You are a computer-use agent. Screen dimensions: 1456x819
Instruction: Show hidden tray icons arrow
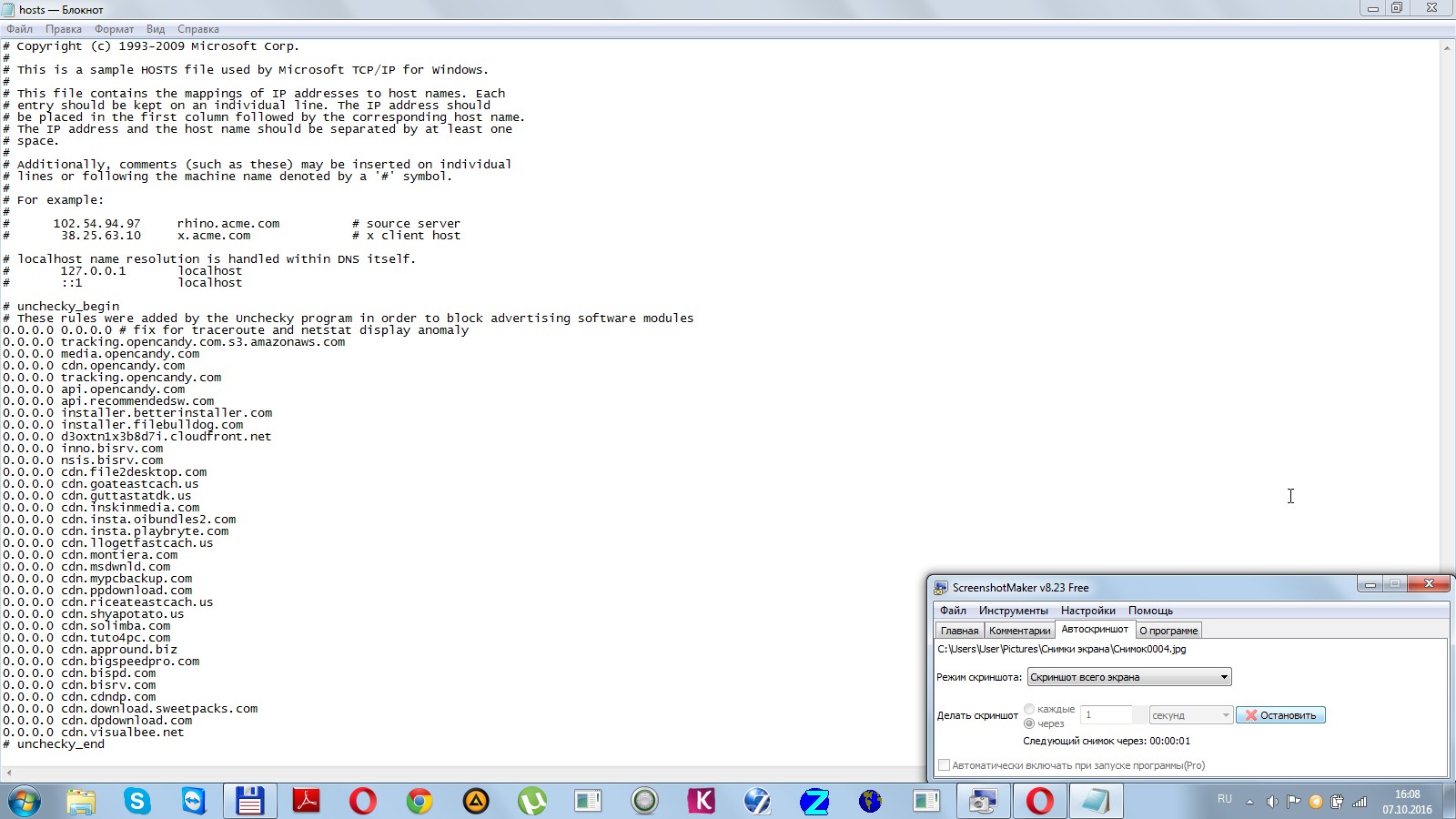1249,802
